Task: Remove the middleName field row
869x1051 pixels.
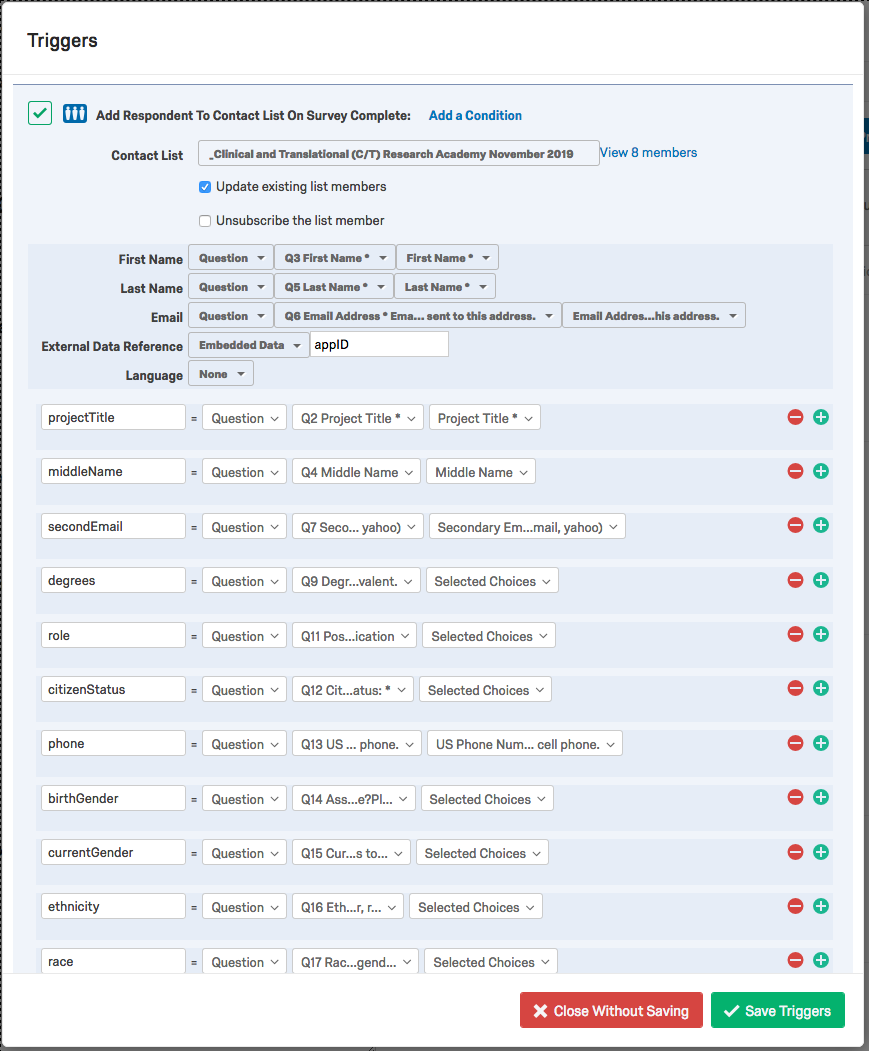Action: tap(795, 471)
